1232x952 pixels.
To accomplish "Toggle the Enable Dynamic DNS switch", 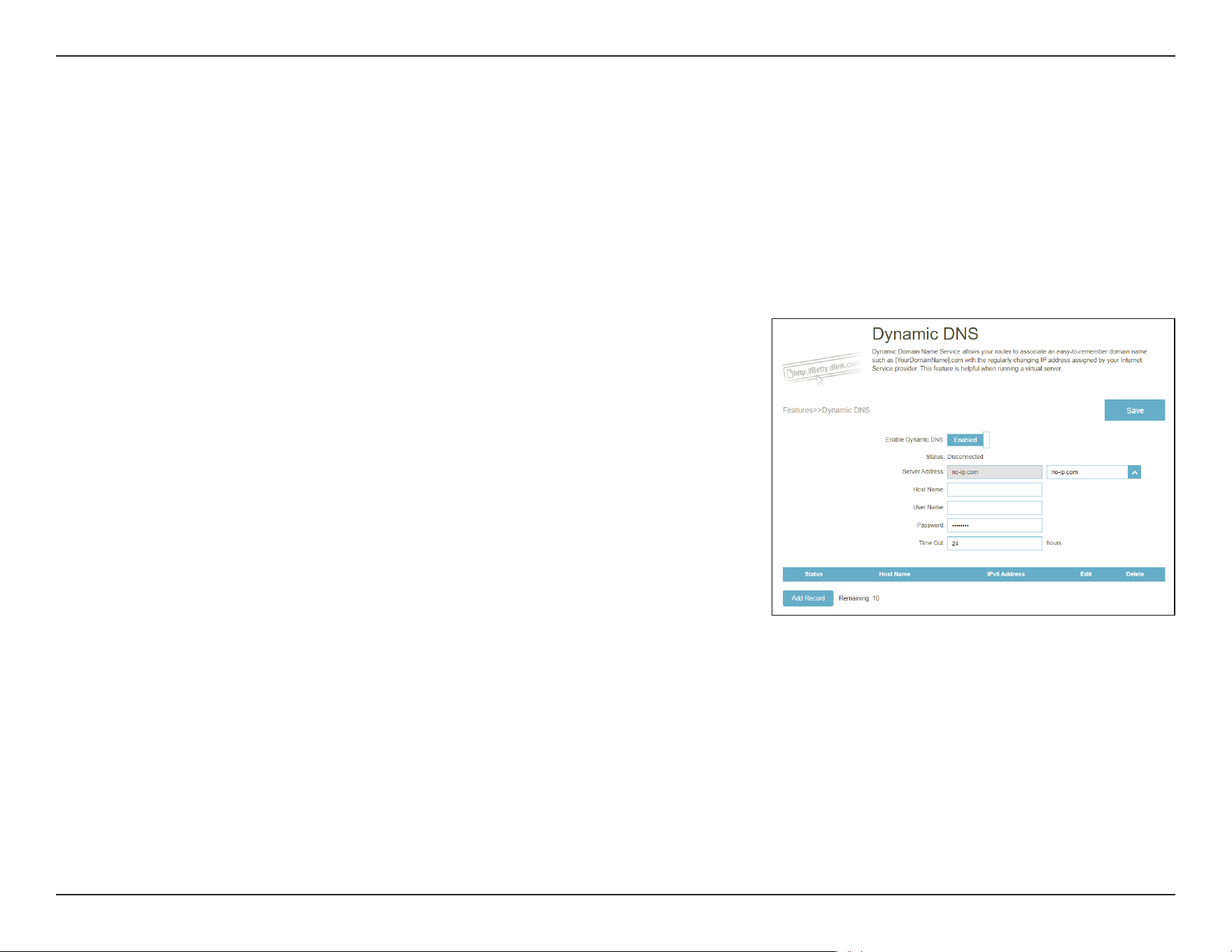I will pyautogui.click(x=968, y=440).
